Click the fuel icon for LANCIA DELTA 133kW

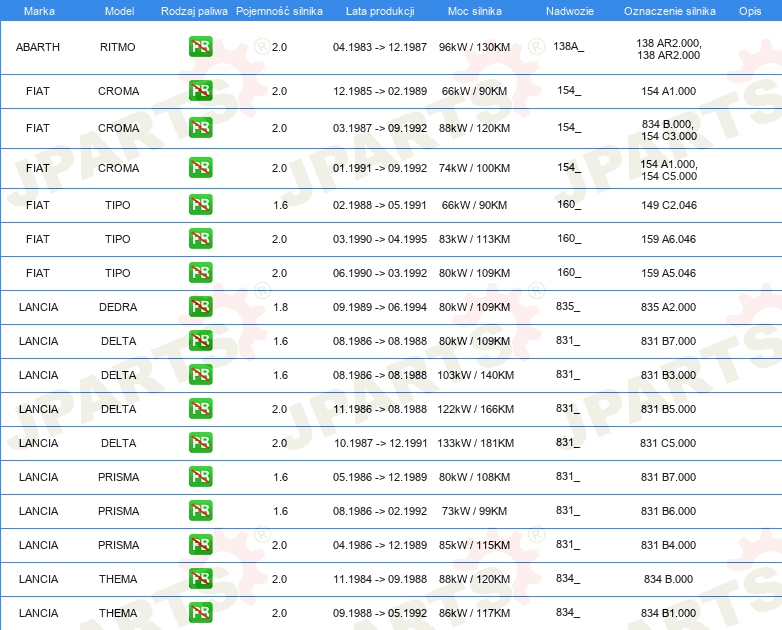coord(200,442)
